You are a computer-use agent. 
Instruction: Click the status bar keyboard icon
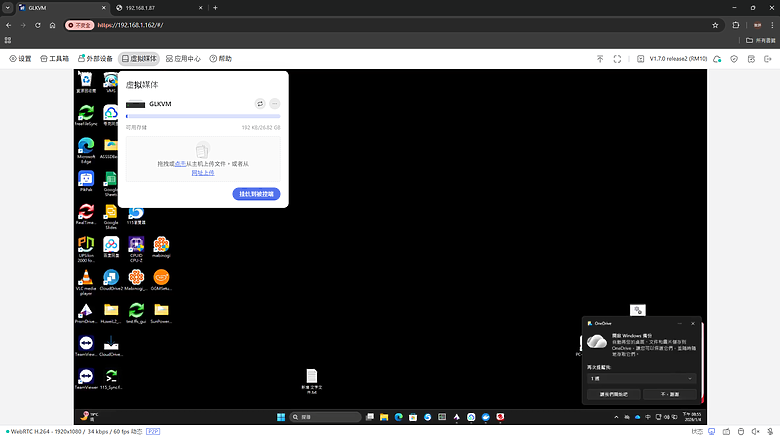point(726,432)
